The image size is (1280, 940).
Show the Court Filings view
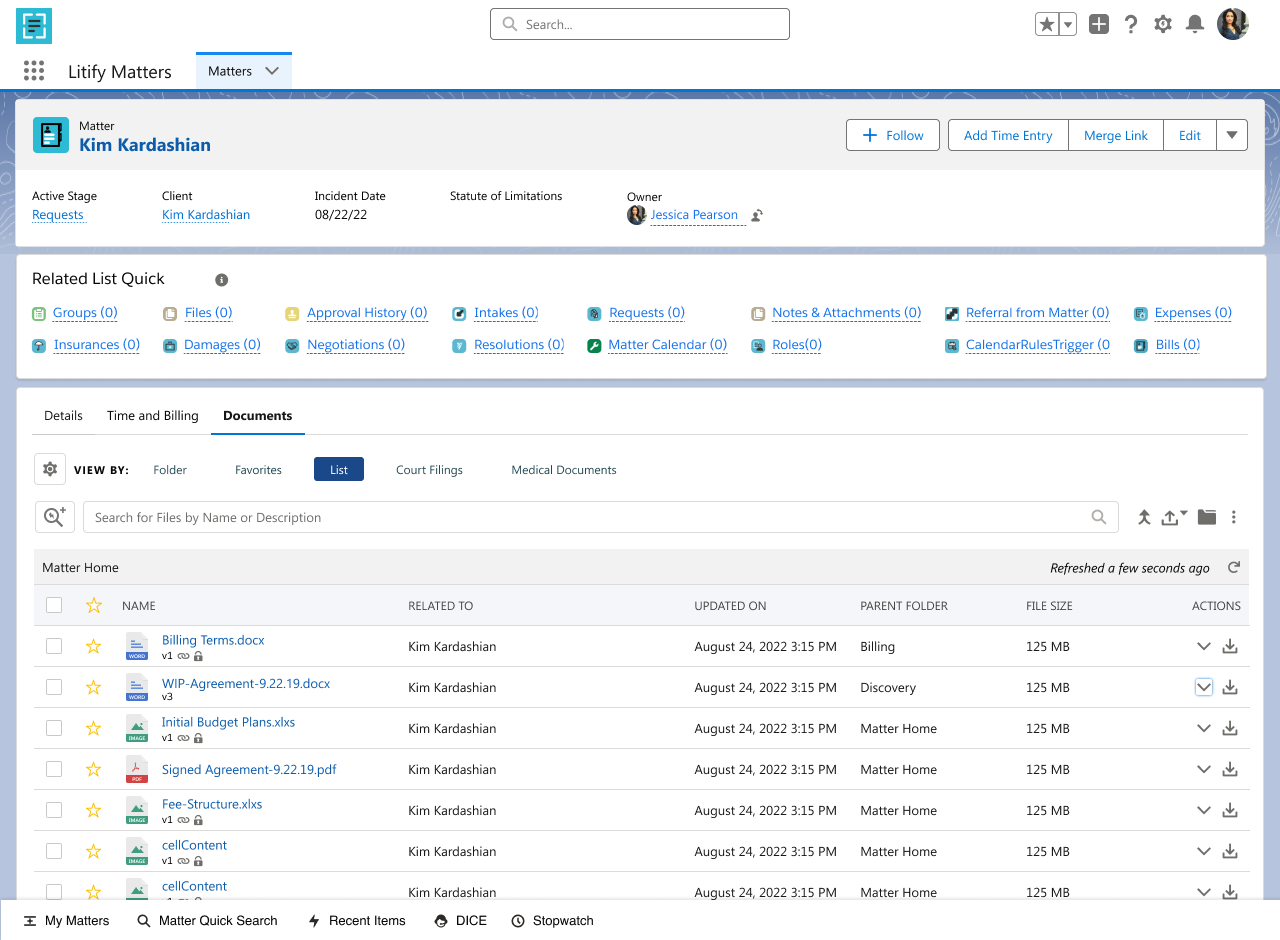point(429,469)
